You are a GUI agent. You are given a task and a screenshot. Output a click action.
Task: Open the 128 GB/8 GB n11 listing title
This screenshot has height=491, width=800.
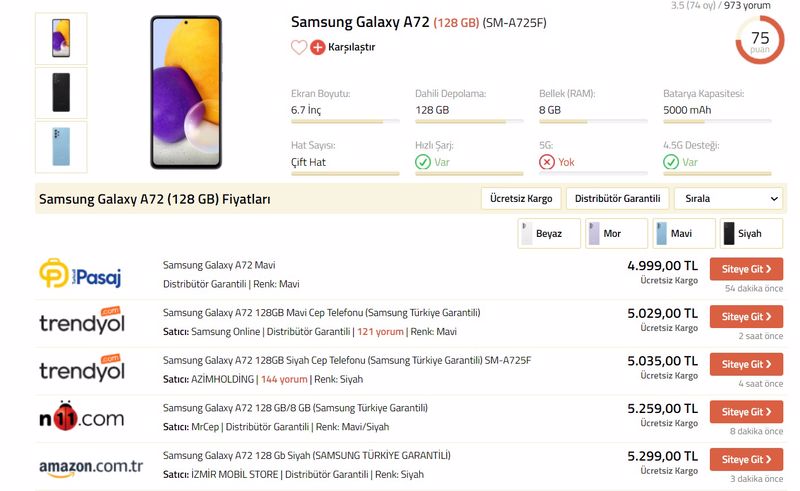295,407
